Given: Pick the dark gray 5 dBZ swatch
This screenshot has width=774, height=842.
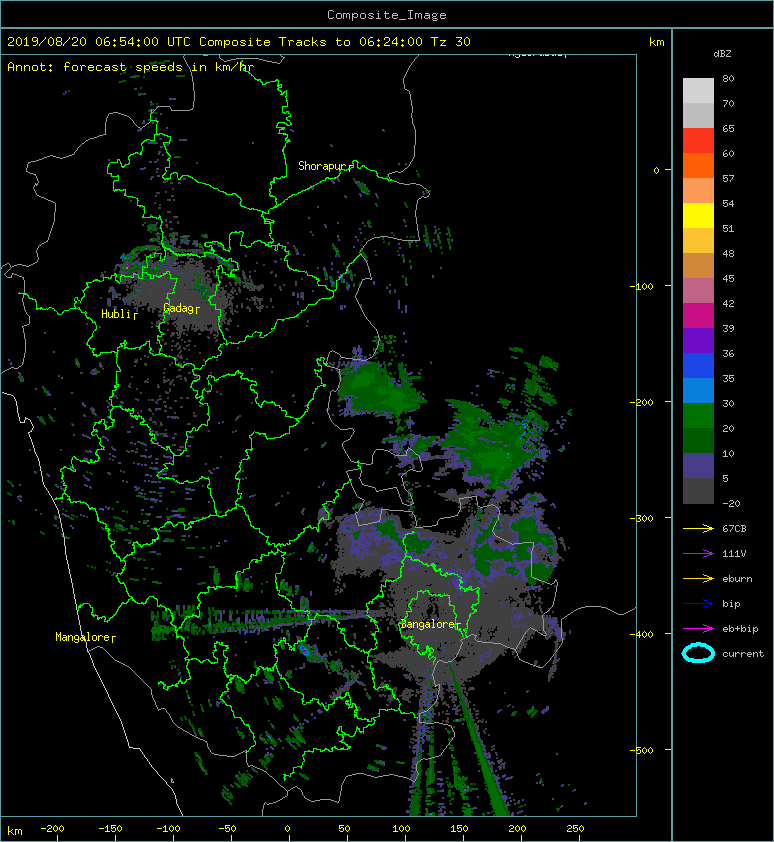Looking at the screenshot, I should pyautogui.click(x=698, y=491).
